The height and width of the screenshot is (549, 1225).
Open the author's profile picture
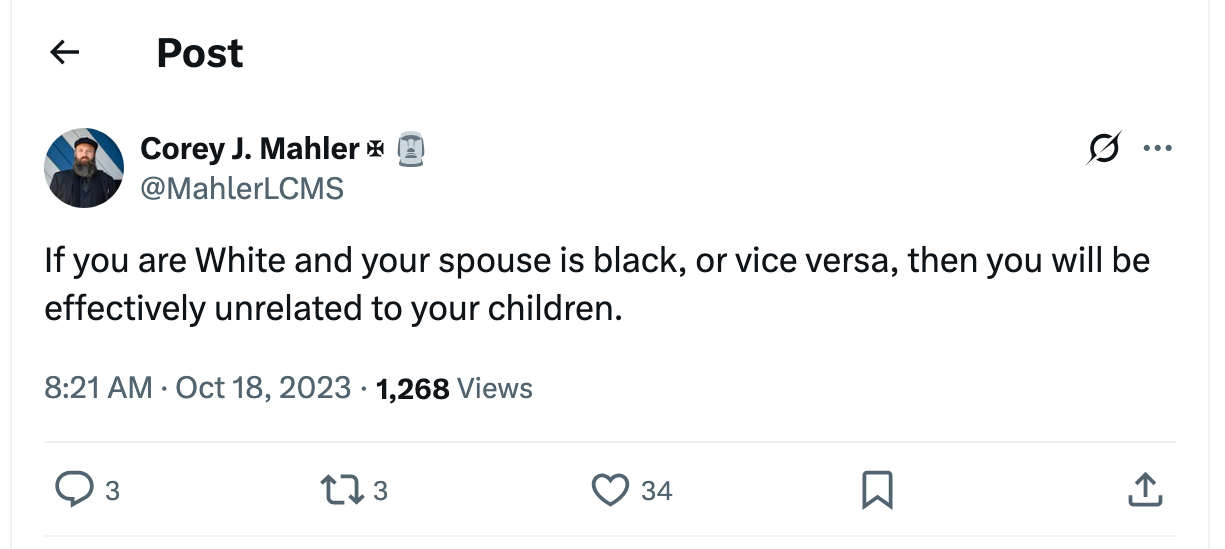[x=84, y=167]
